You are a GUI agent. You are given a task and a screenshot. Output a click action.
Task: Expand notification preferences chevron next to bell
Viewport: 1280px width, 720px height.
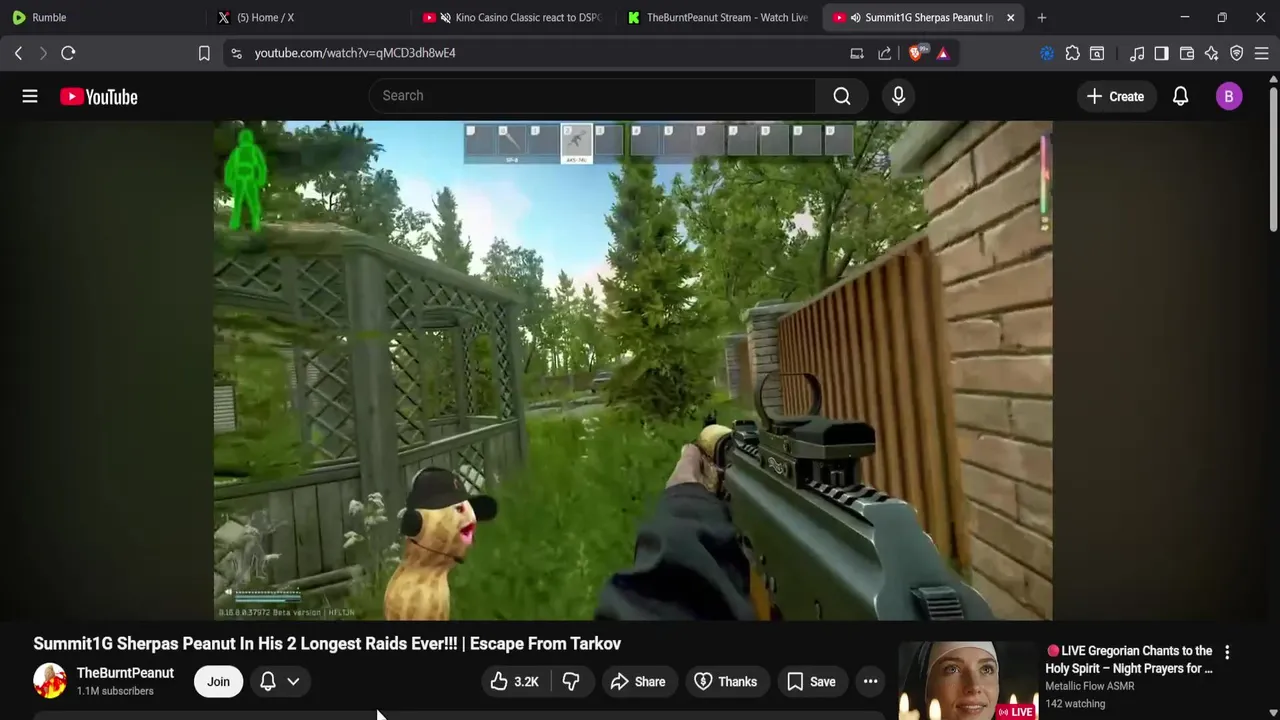click(293, 682)
